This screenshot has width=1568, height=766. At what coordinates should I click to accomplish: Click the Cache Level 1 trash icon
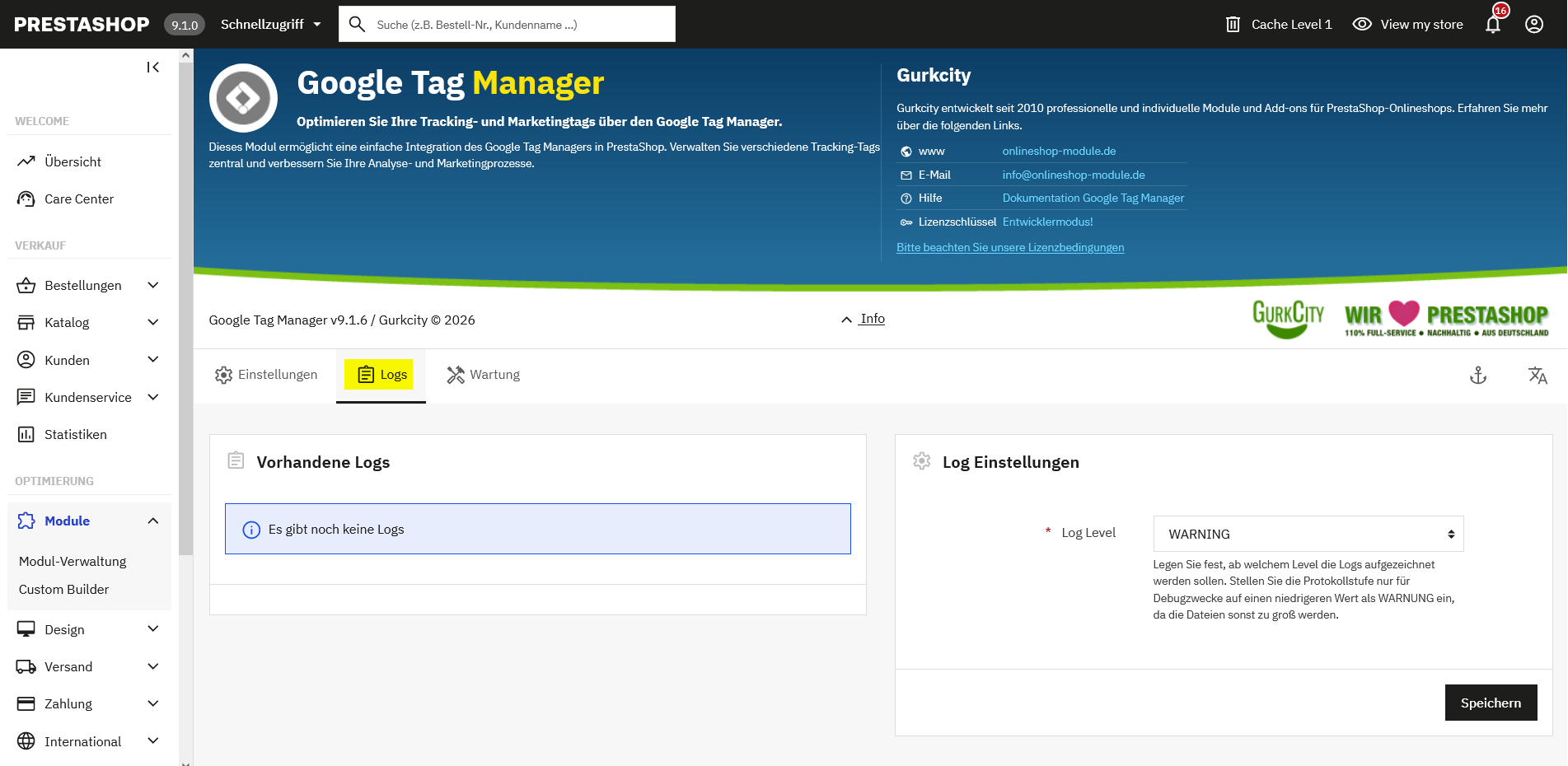tap(1233, 25)
